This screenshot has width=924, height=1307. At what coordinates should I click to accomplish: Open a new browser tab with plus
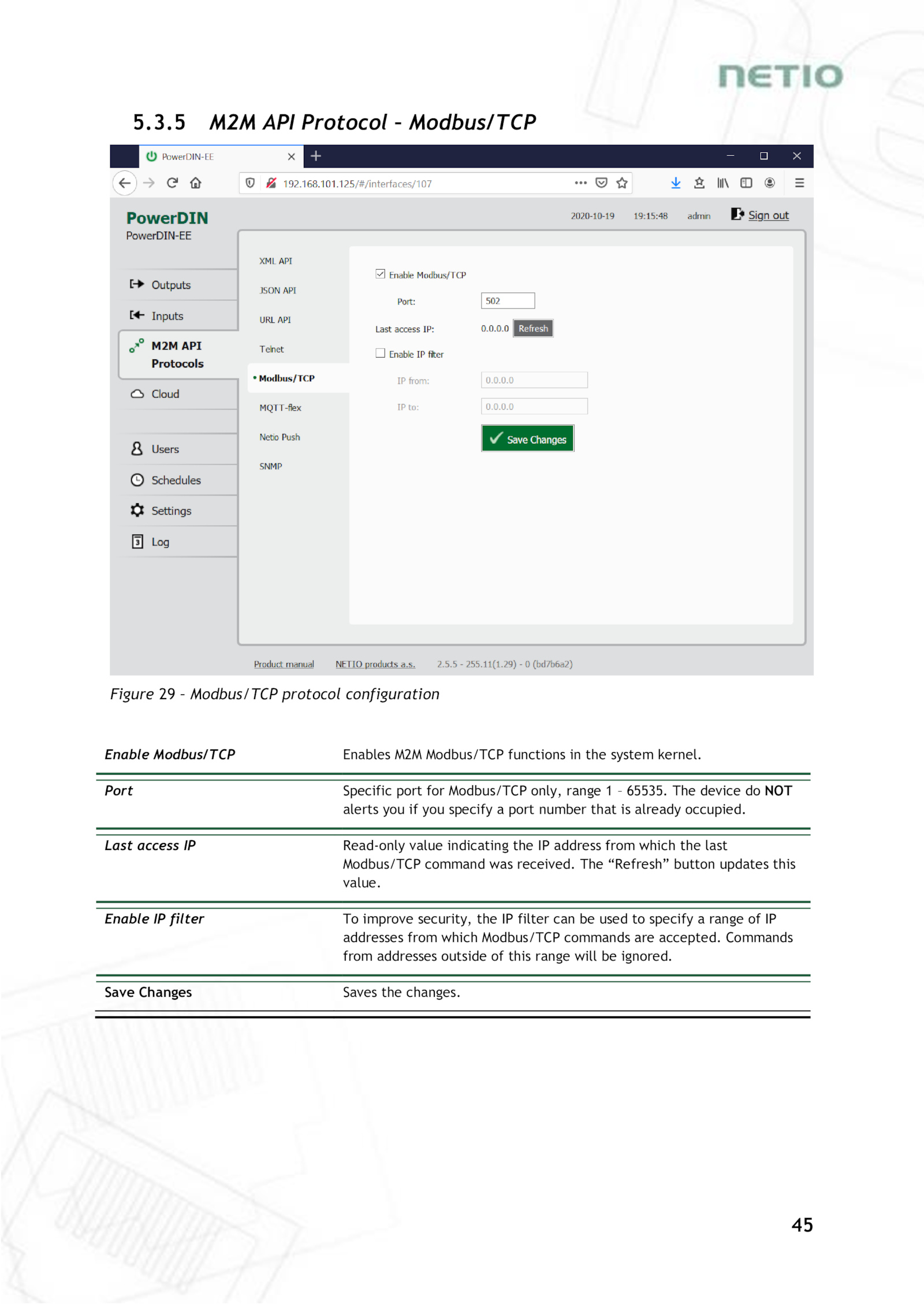(316, 156)
